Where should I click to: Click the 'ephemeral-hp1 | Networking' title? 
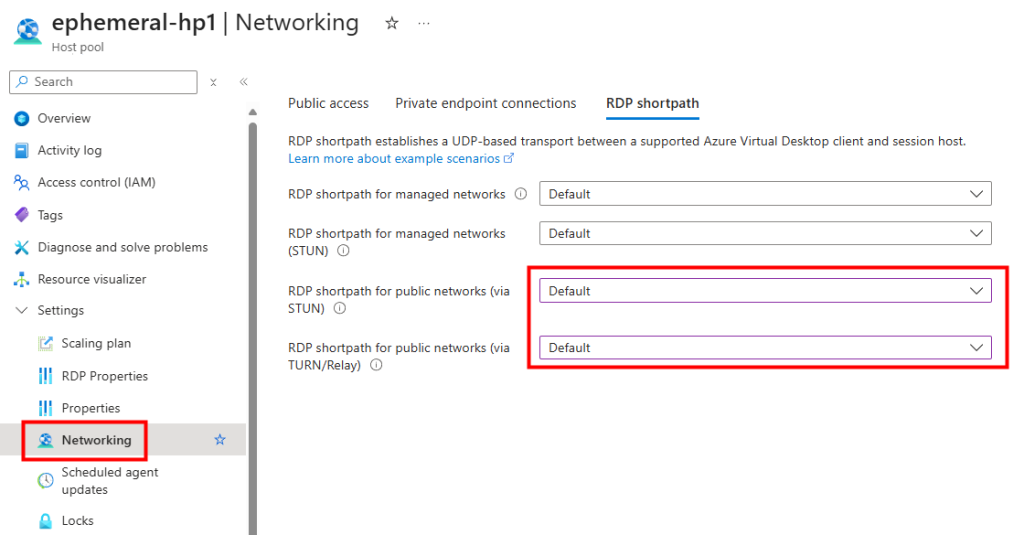pyautogui.click(x=205, y=22)
